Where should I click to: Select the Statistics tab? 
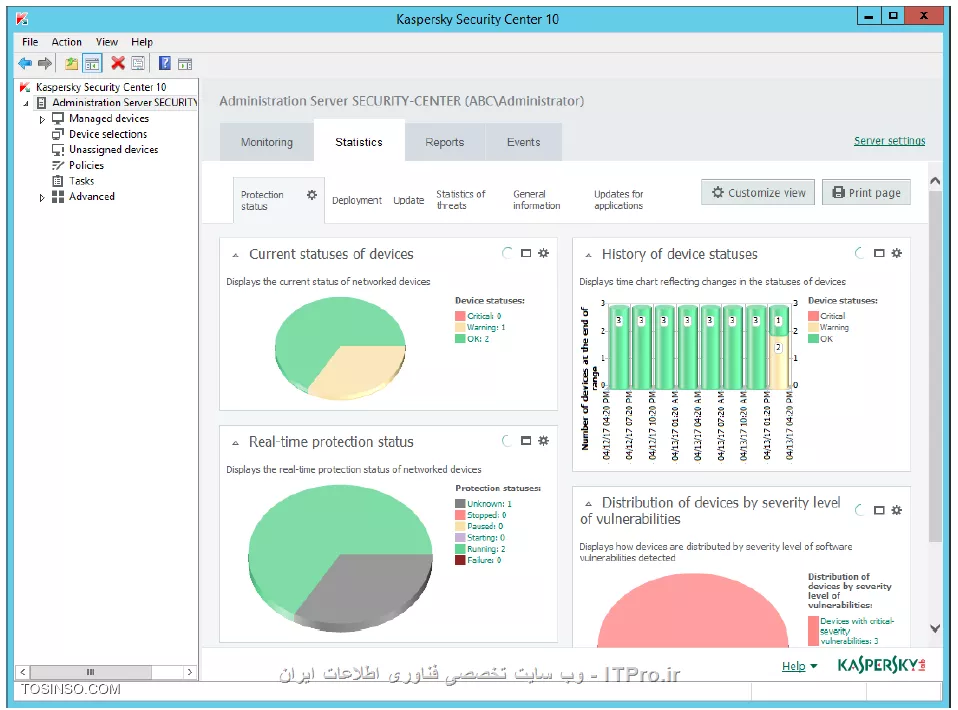coord(359,142)
